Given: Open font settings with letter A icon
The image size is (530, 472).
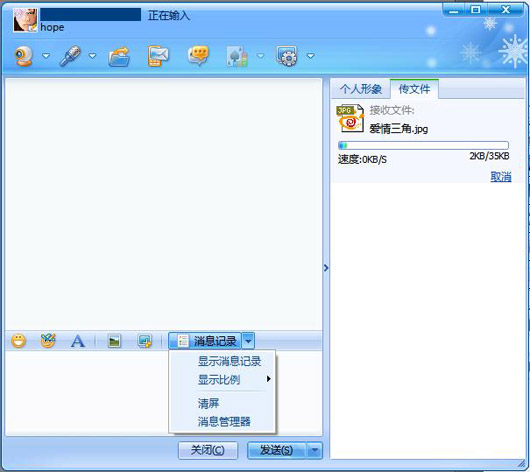Looking at the screenshot, I should click(78, 341).
